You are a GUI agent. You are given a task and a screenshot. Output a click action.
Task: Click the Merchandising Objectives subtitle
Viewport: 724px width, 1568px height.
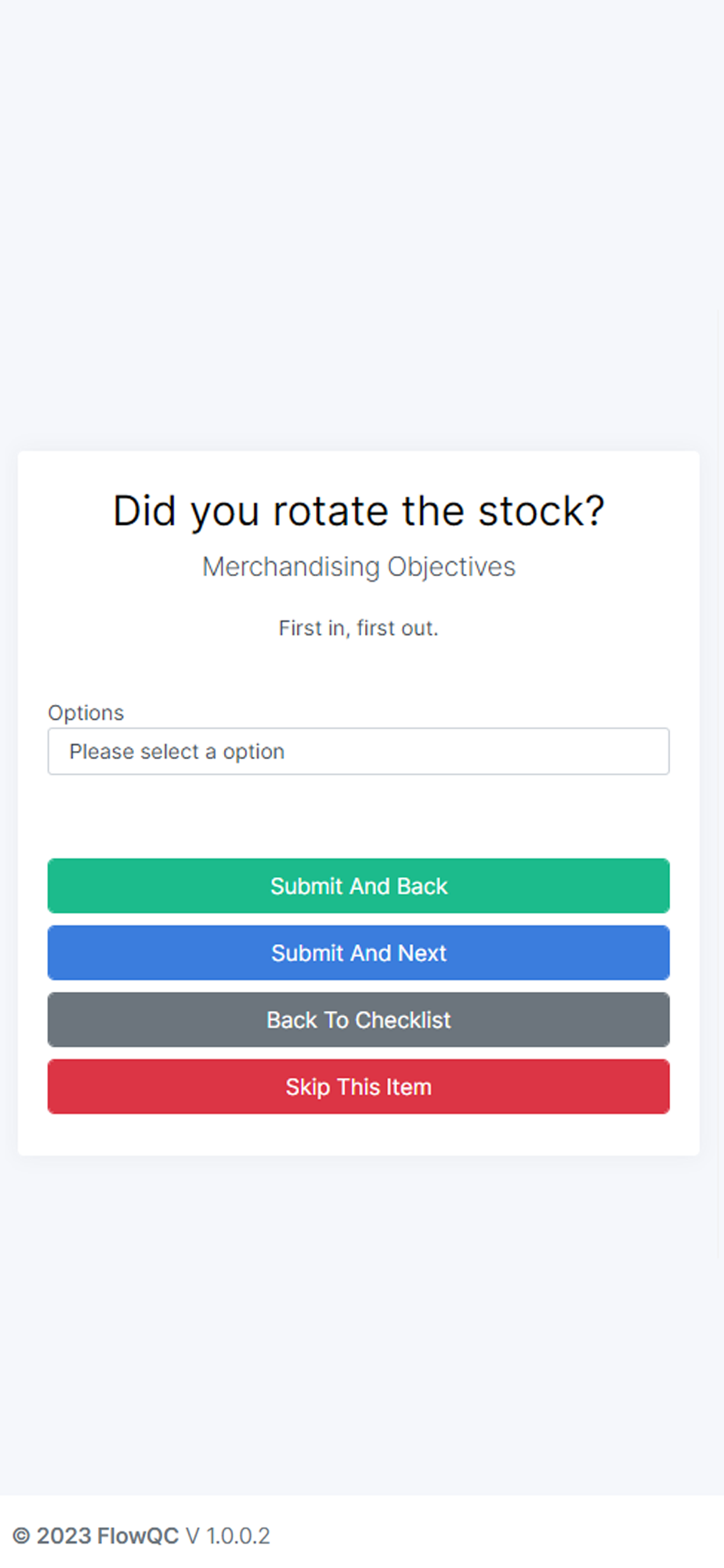click(x=358, y=567)
